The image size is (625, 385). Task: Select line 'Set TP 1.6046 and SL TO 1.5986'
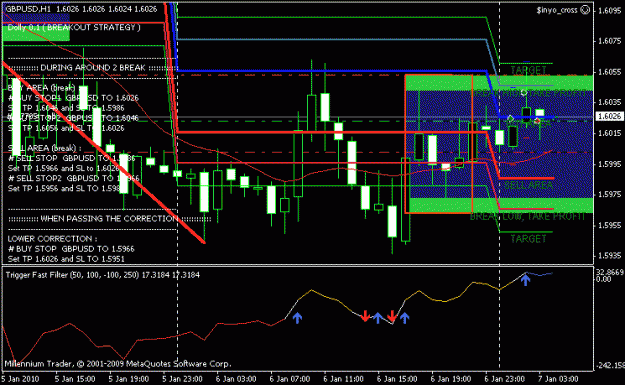point(66,108)
